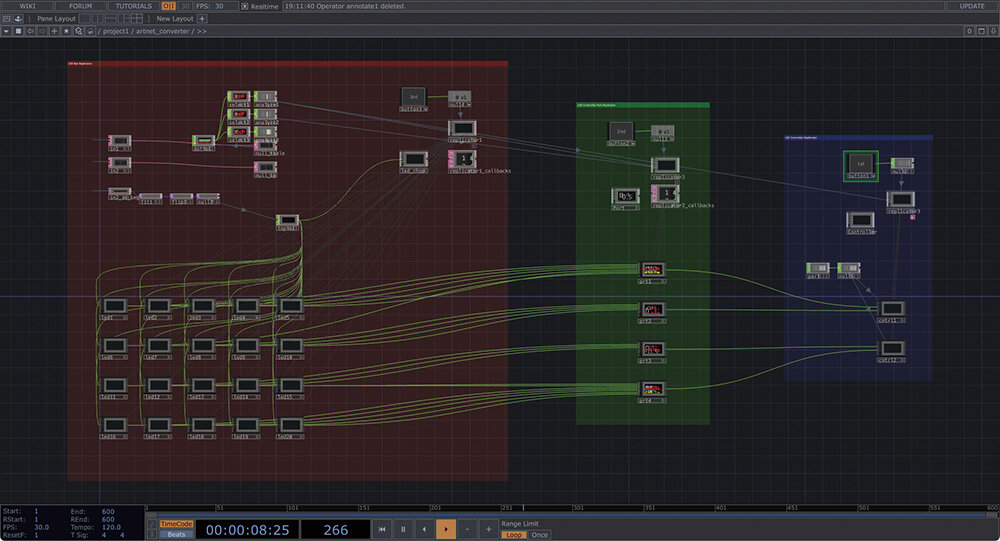Click the bookmark star icon in path bar
This screenshot has height=541, width=1000.
(x=67, y=31)
